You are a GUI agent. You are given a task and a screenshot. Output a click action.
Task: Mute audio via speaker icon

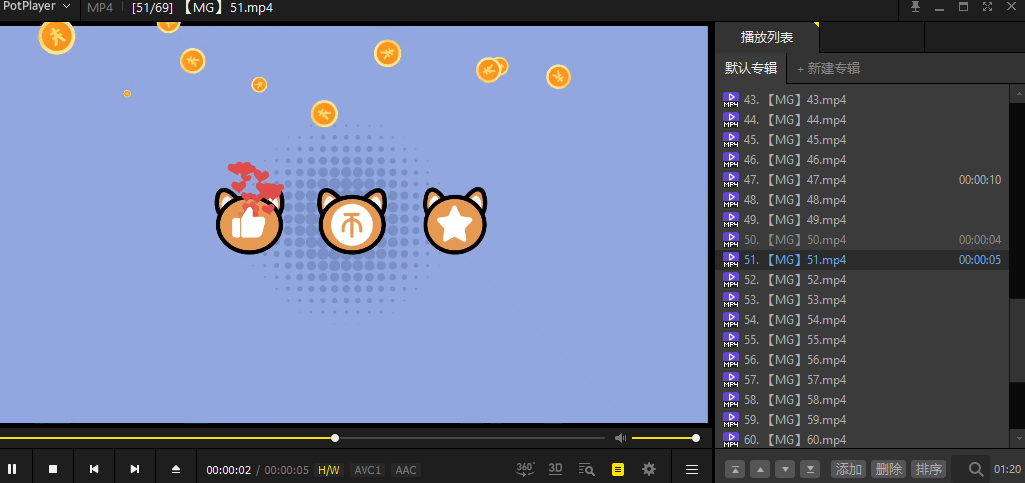pos(620,438)
